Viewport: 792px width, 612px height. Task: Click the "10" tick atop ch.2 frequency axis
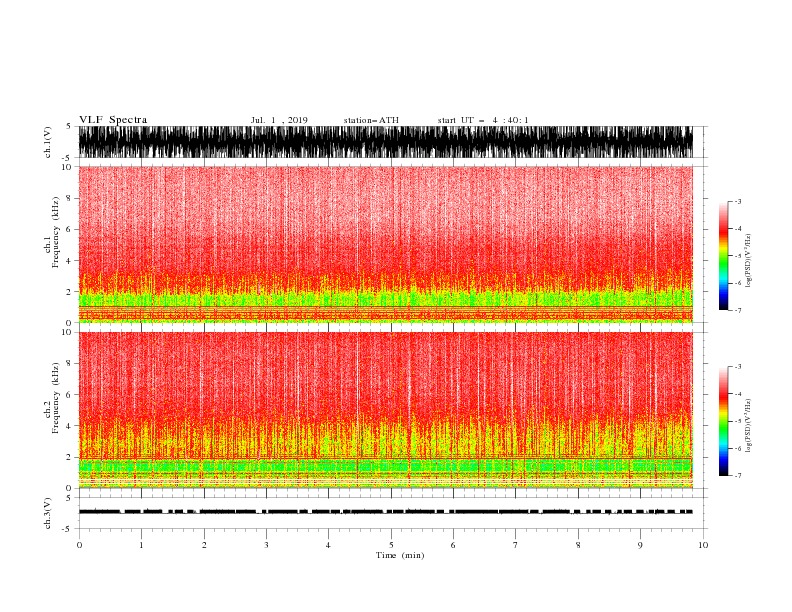pos(67,332)
